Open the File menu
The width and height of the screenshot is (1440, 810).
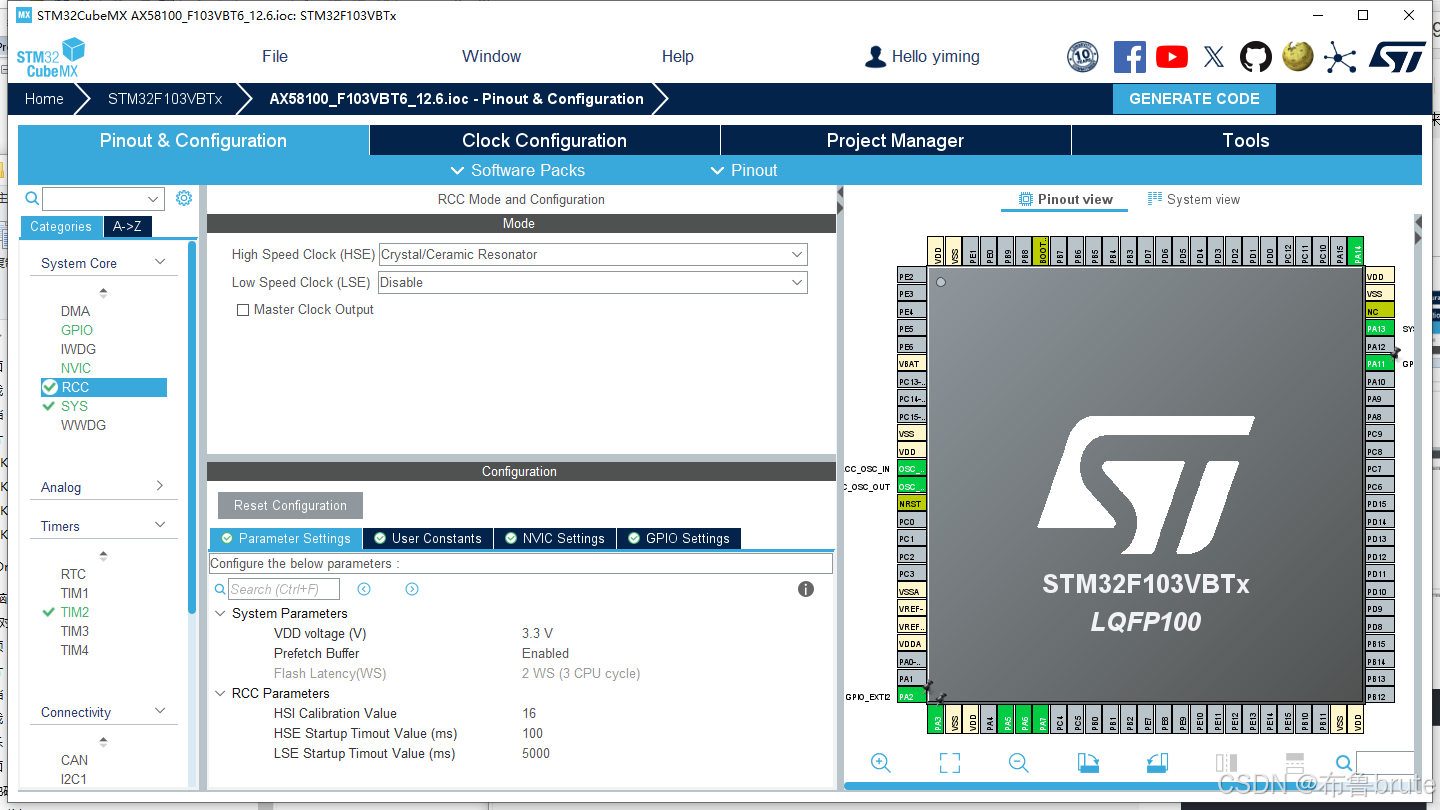point(275,57)
